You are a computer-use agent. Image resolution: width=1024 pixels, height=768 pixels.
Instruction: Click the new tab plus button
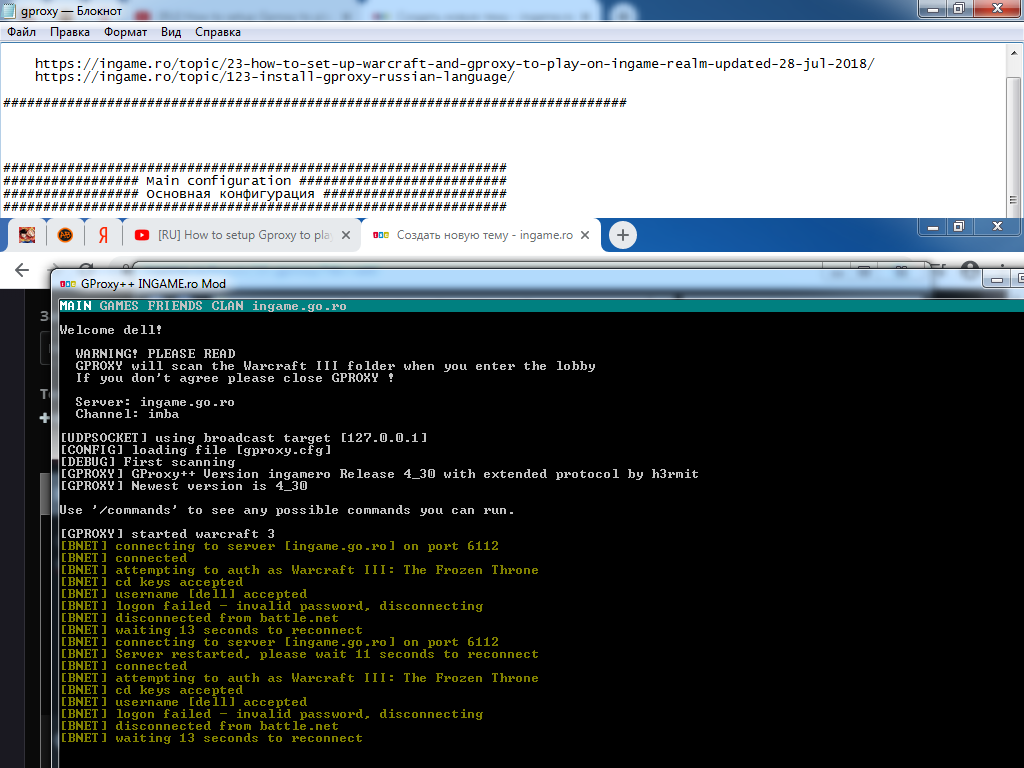[x=623, y=235]
